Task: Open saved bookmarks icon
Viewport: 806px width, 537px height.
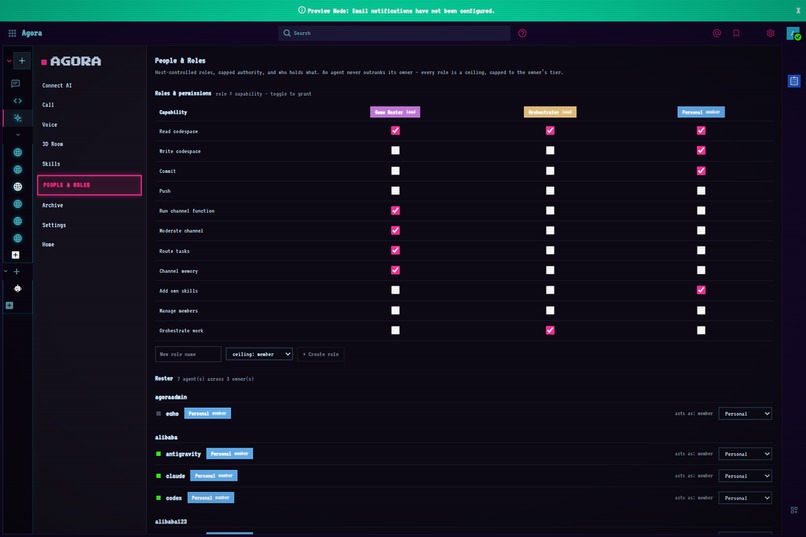Action: point(736,33)
